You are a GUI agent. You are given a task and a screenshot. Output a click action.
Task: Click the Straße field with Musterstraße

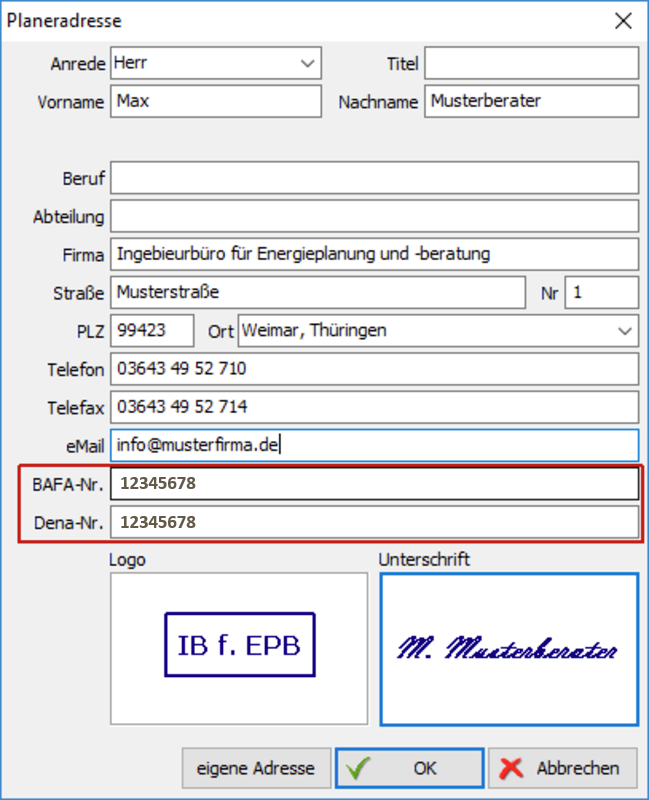click(317, 292)
